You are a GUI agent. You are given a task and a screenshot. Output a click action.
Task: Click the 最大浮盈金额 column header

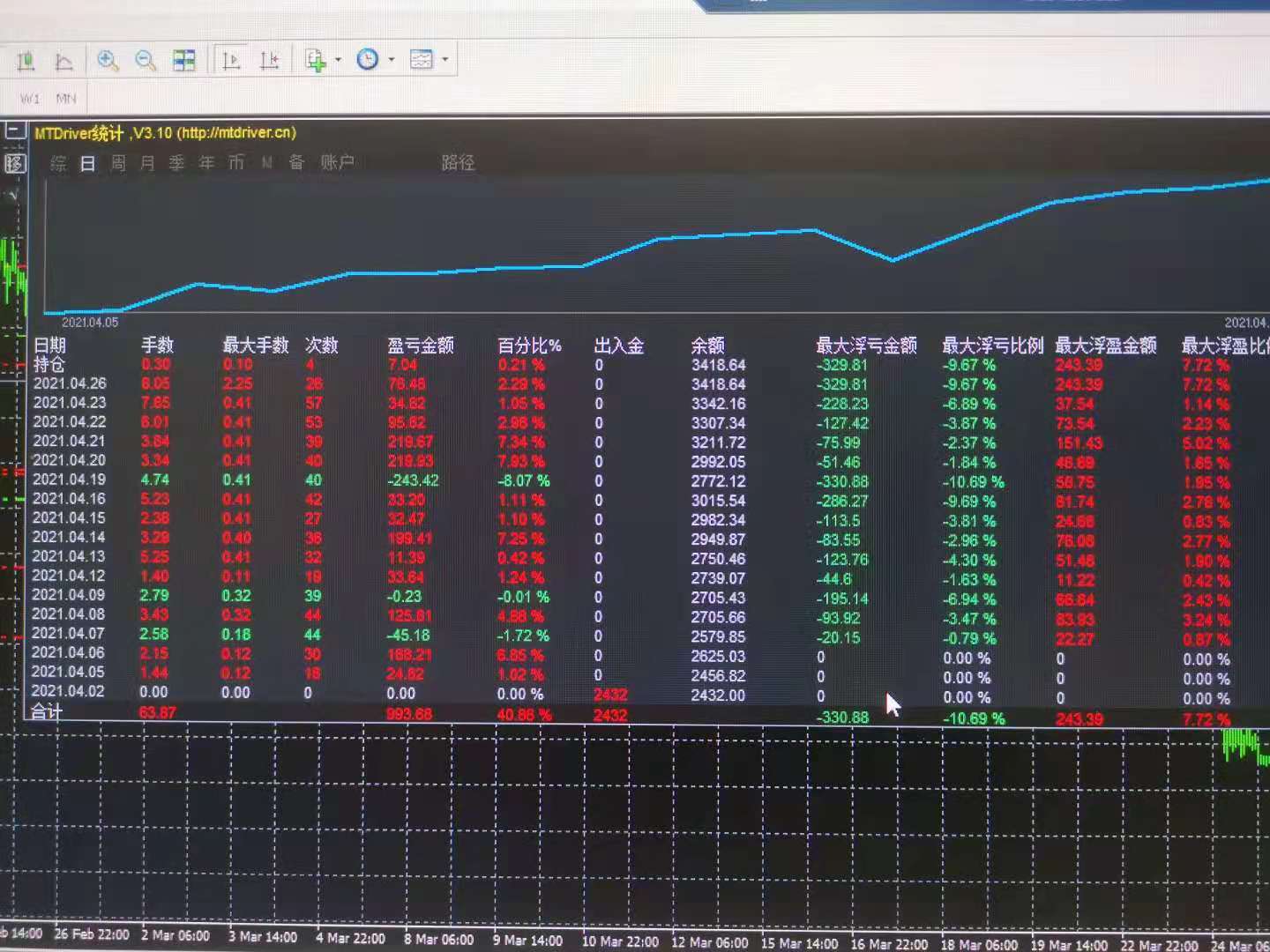(x=1106, y=345)
